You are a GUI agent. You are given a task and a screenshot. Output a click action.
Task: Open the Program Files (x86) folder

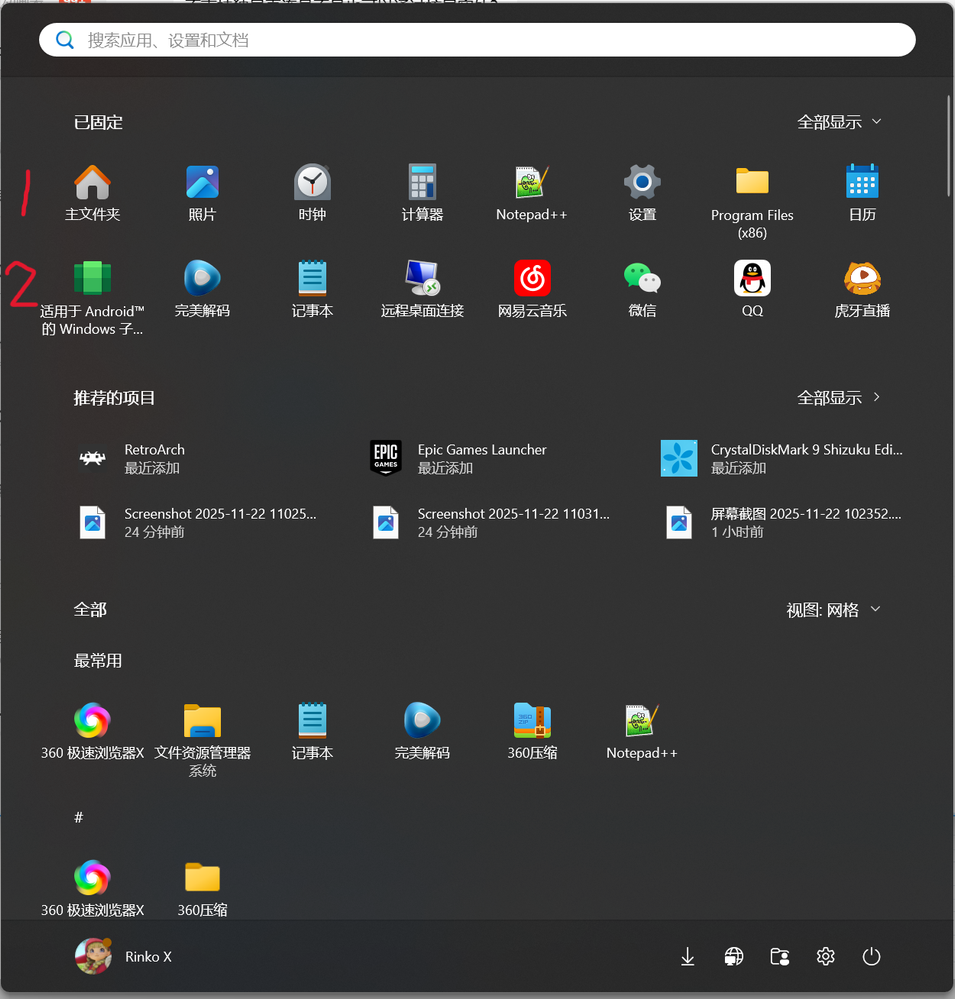pyautogui.click(x=752, y=202)
